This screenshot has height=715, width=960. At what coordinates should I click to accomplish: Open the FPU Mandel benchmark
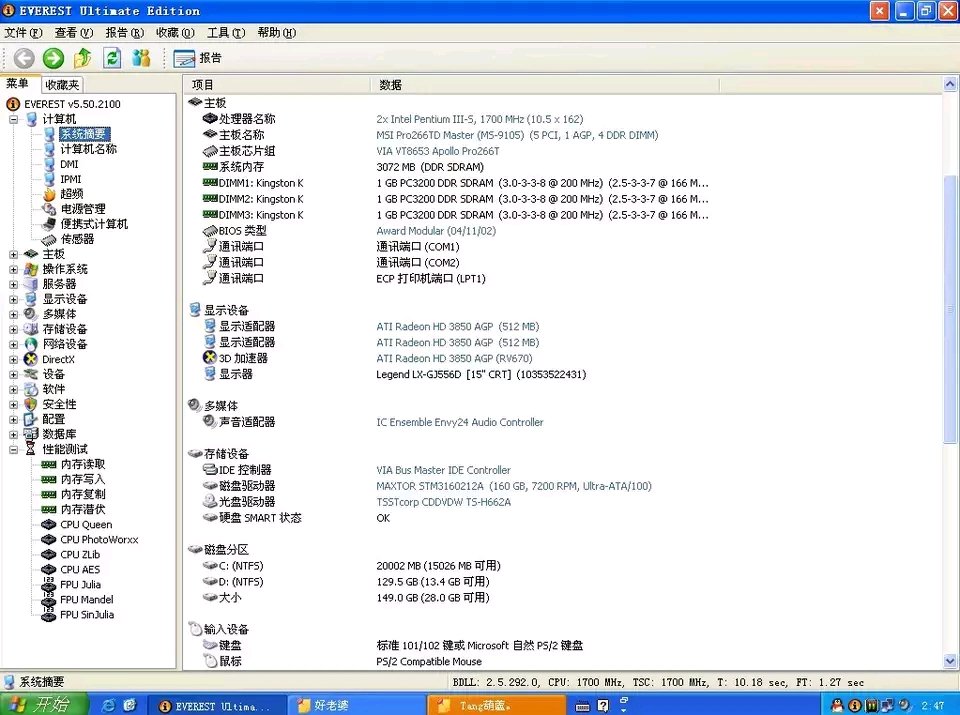tap(87, 599)
